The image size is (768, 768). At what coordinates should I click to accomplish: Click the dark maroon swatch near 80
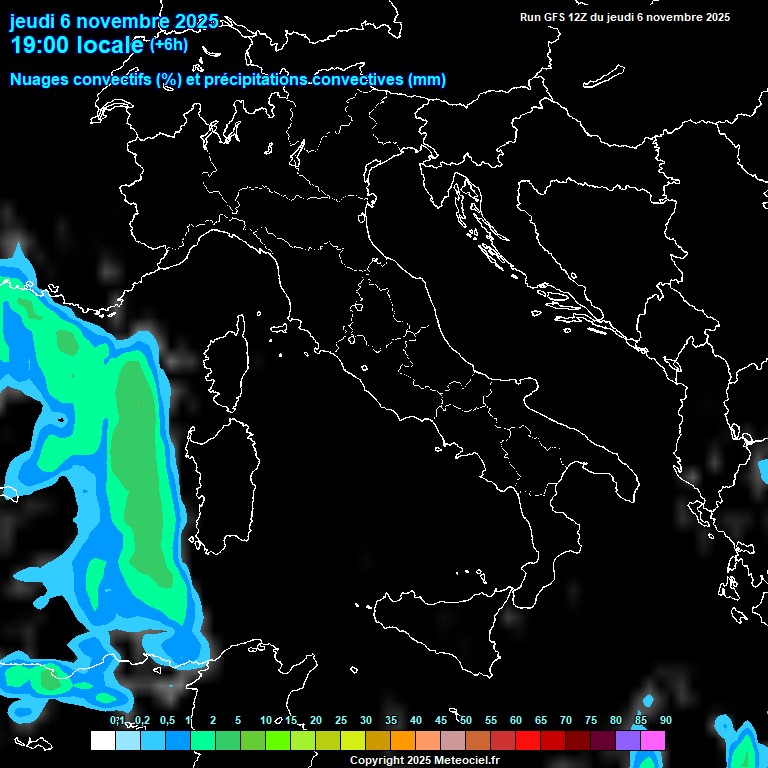(x=602, y=740)
